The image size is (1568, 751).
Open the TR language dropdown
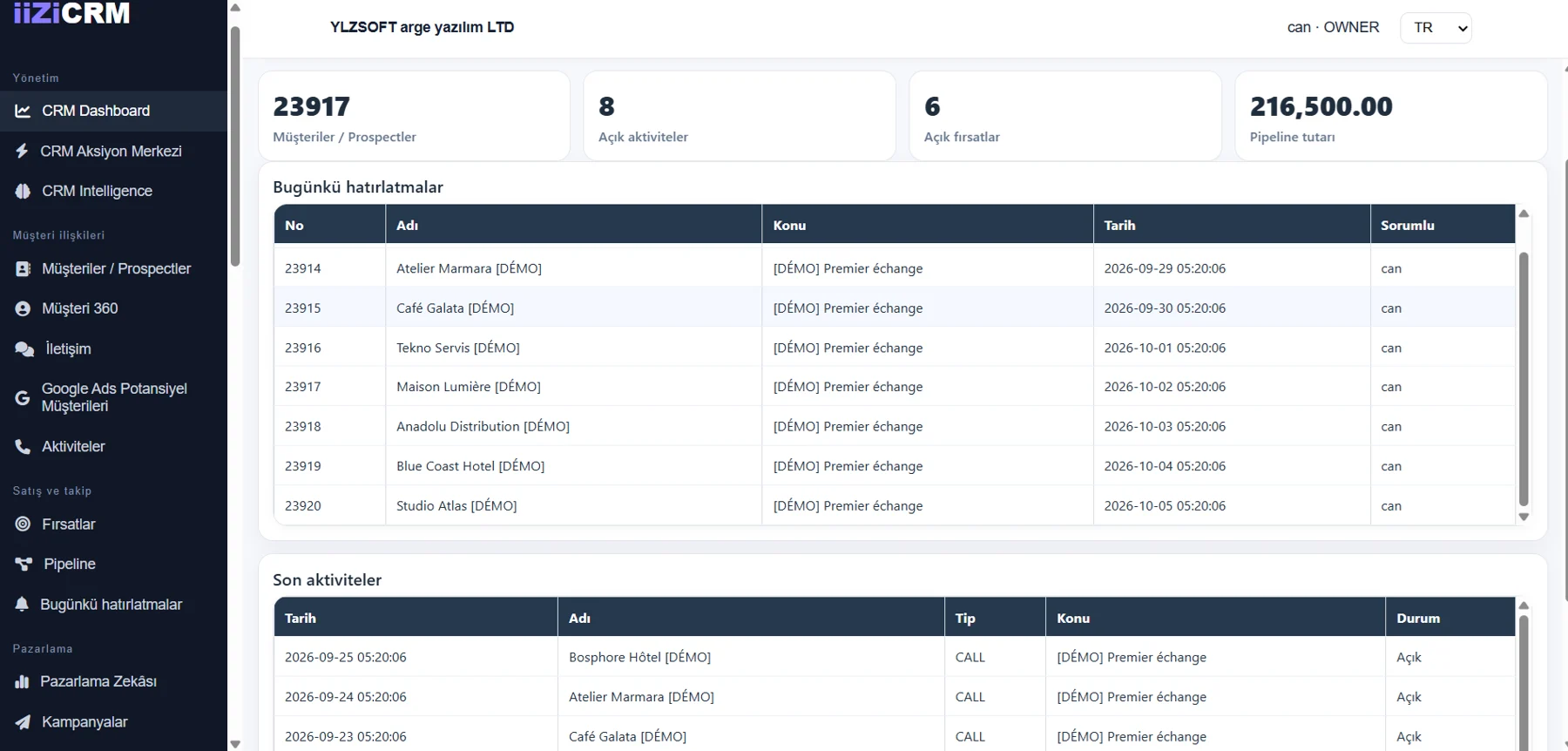1436,28
